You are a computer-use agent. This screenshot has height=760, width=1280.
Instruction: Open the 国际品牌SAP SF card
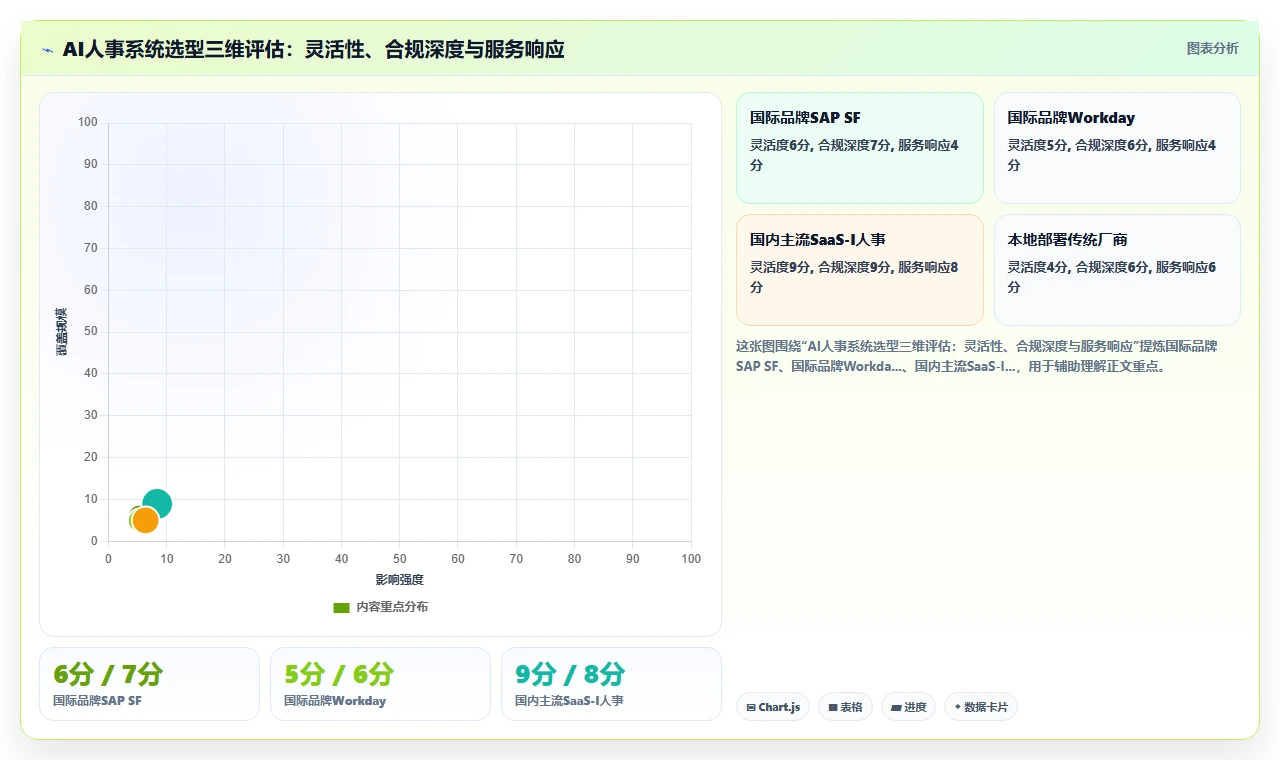[860, 148]
